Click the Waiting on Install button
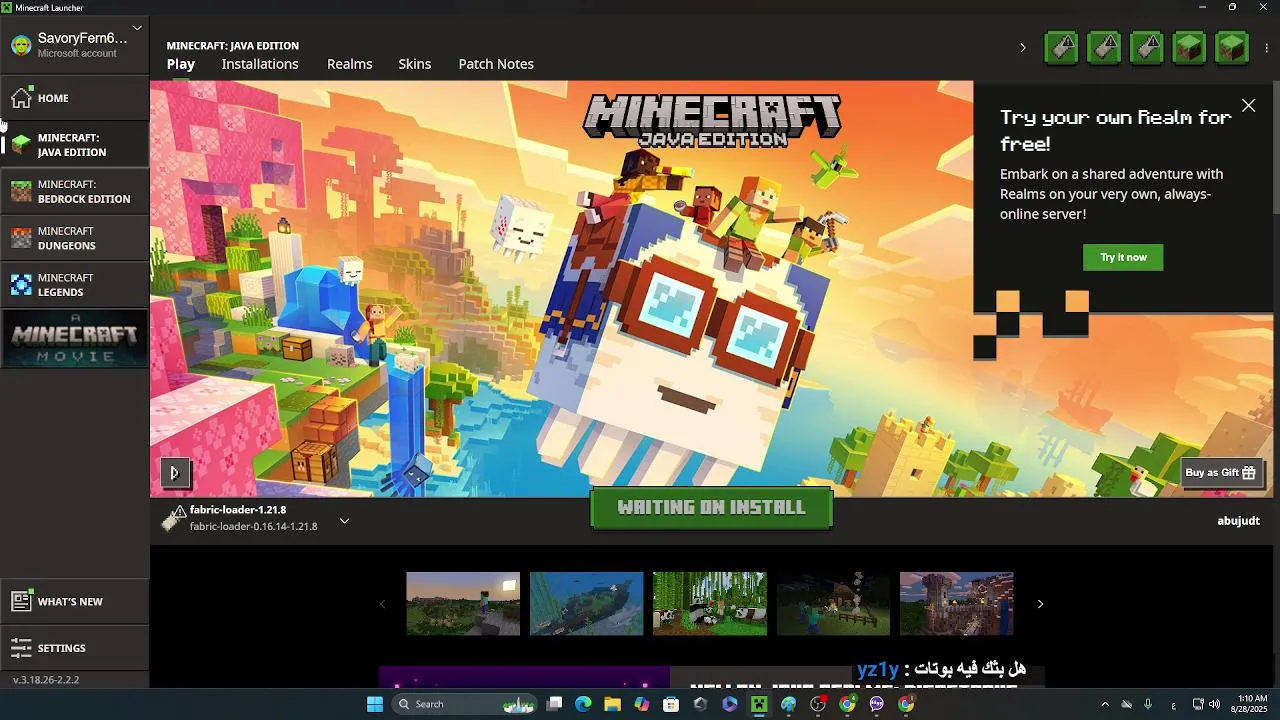 click(711, 508)
